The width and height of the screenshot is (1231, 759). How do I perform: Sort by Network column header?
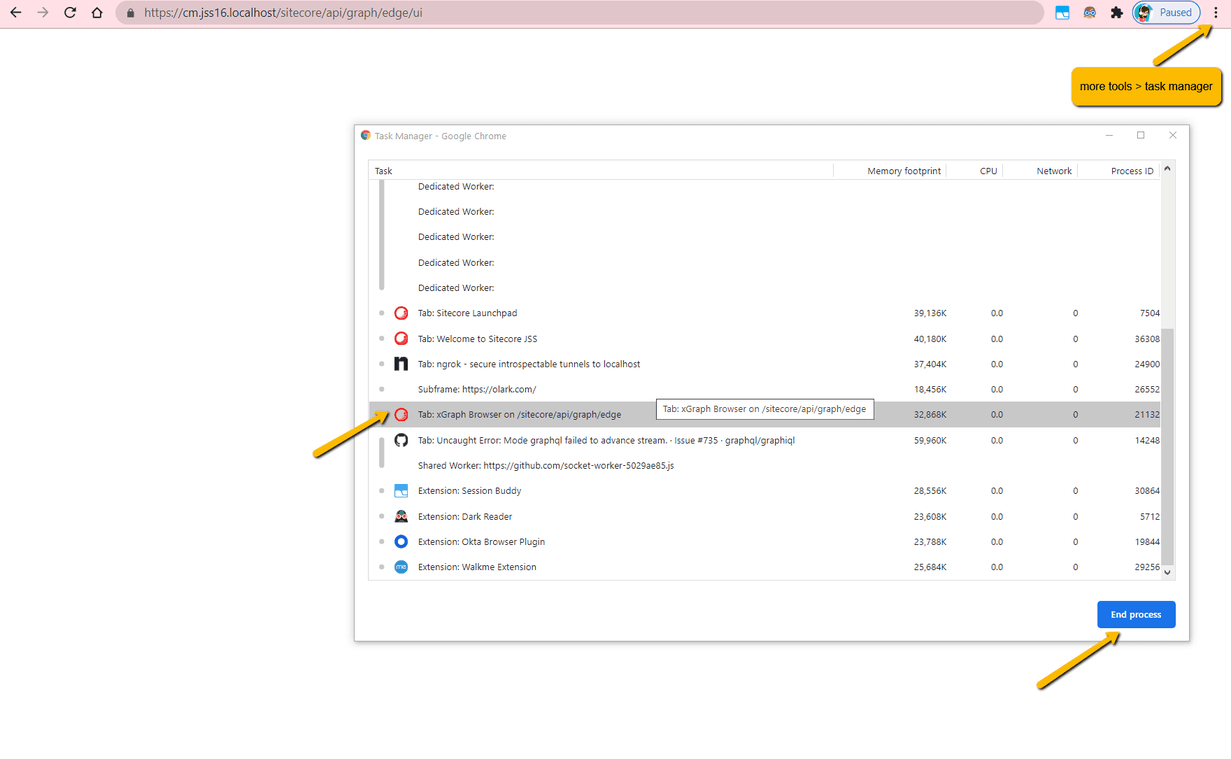pyautogui.click(x=1041, y=171)
